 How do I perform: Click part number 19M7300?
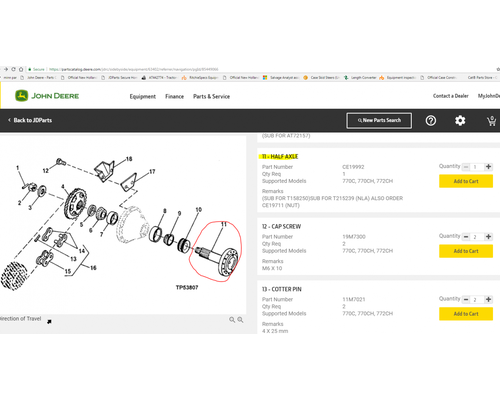[x=354, y=237]
